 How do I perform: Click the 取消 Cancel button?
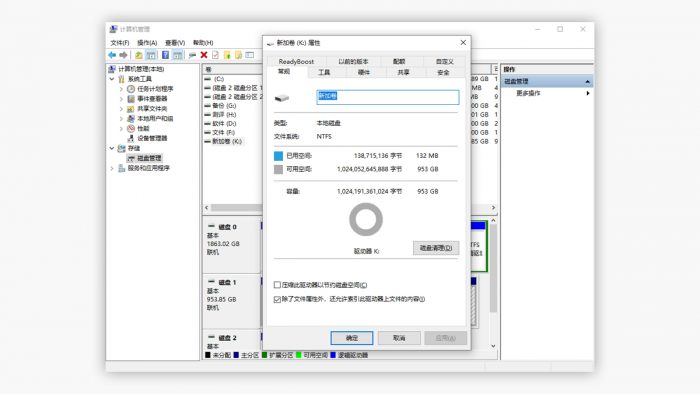click(399, 338)
